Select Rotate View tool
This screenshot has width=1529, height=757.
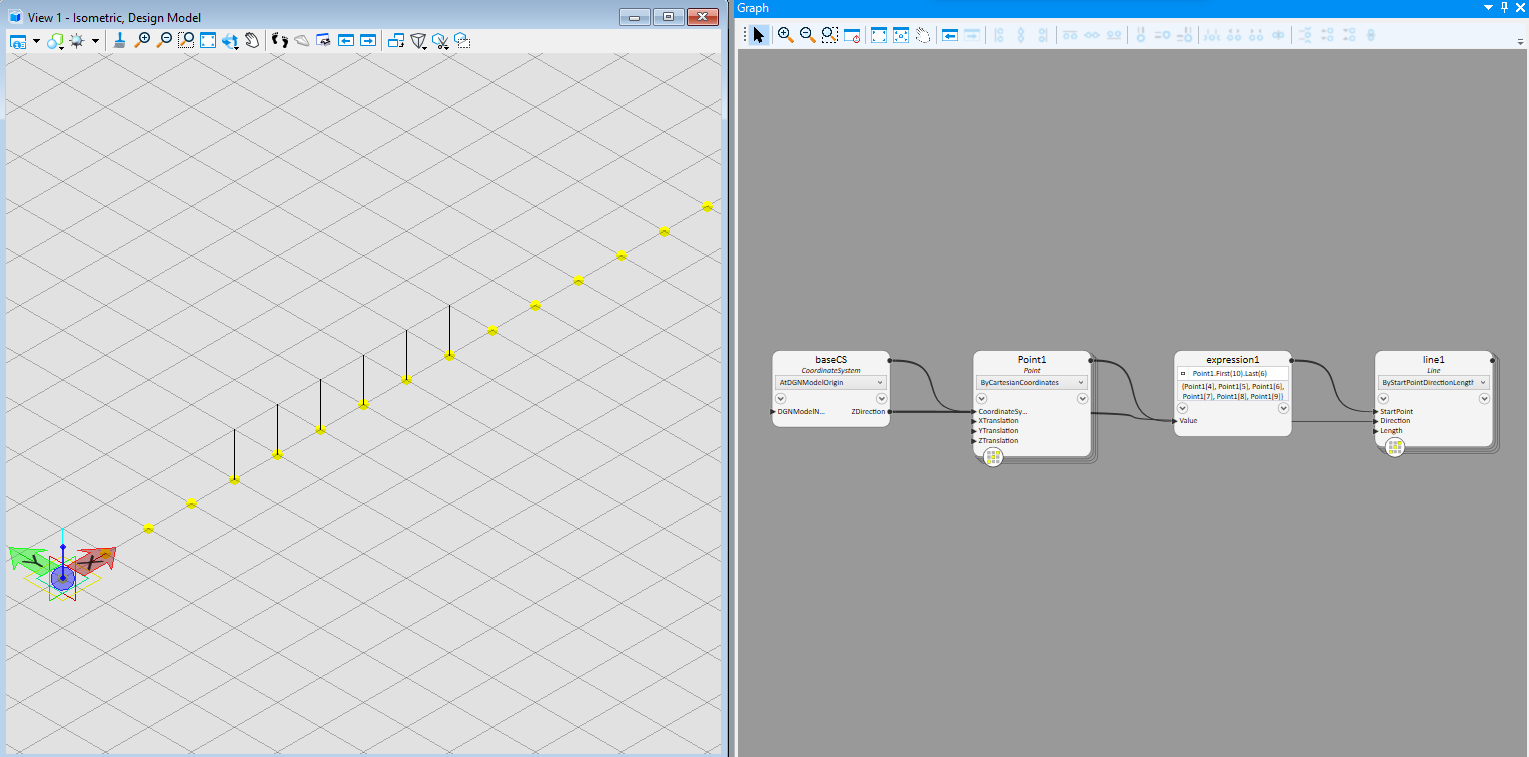(230, 41)
